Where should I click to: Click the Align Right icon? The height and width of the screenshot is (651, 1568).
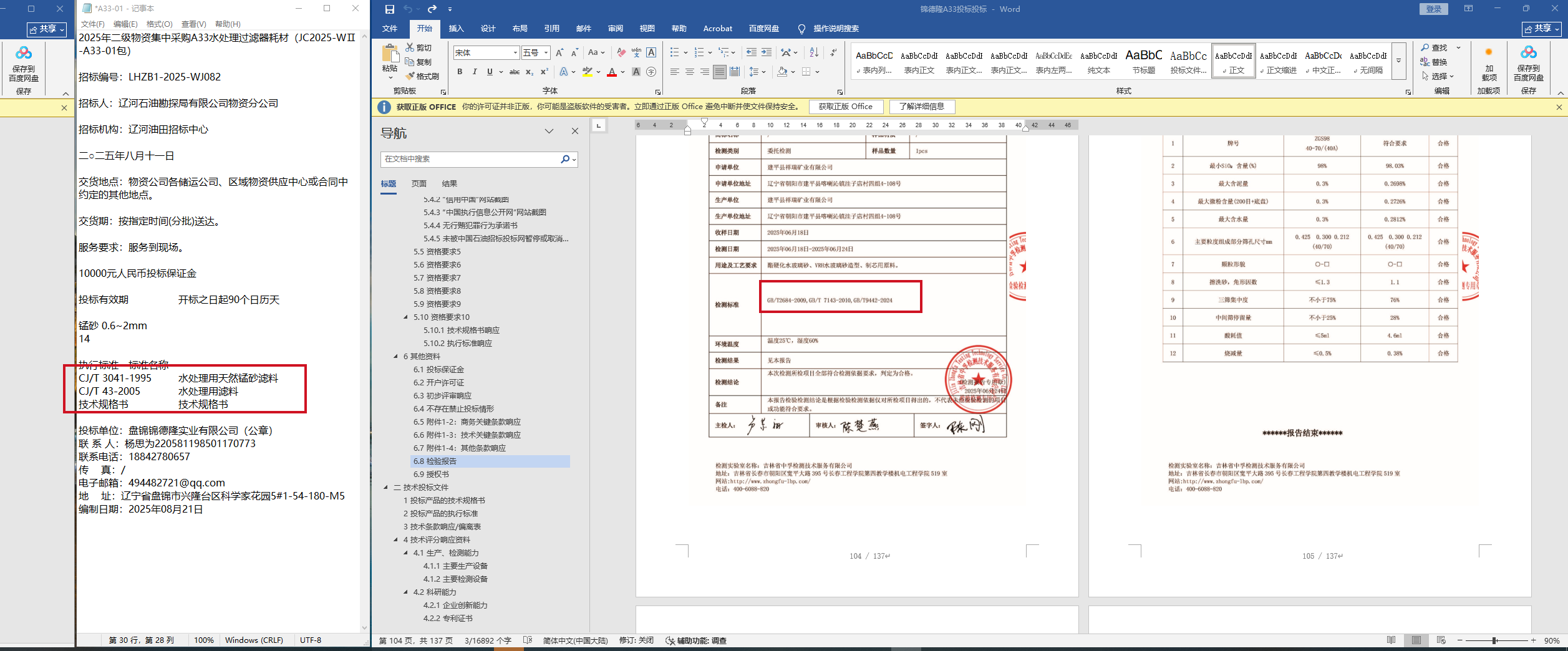(x=705, y=72)
